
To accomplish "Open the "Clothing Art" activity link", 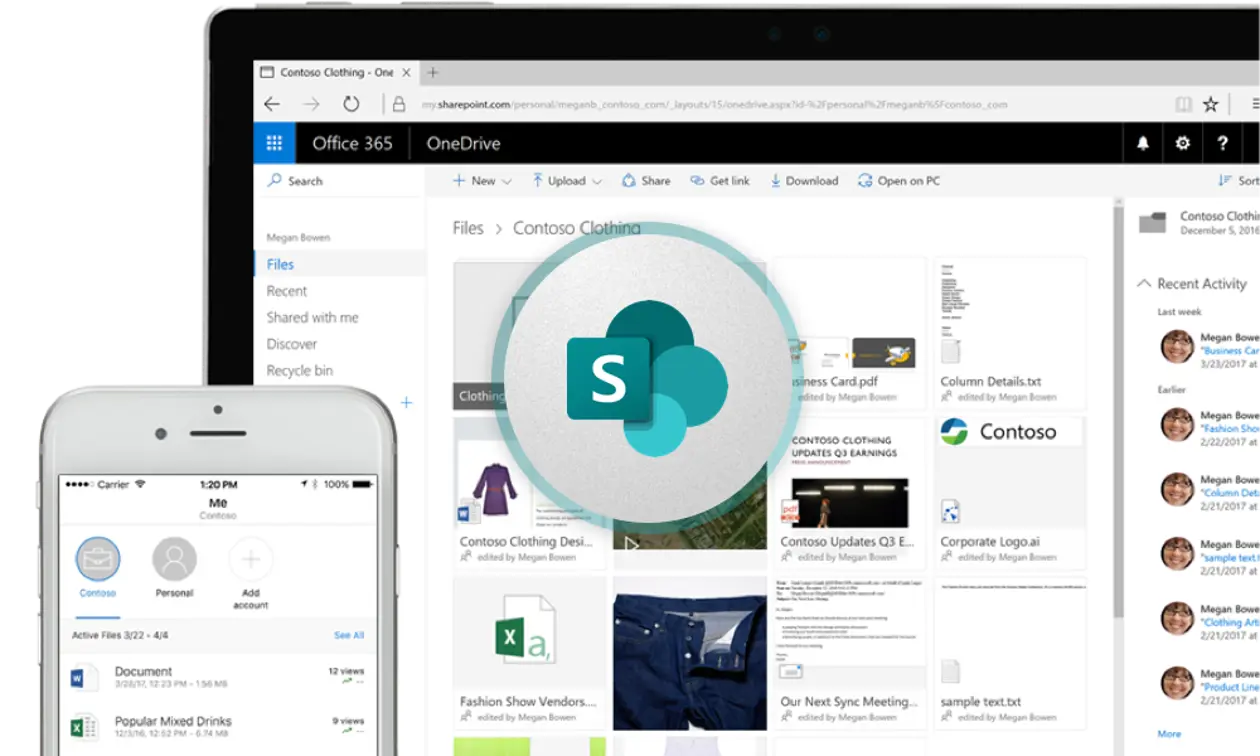I will [x=1230, y=622].
